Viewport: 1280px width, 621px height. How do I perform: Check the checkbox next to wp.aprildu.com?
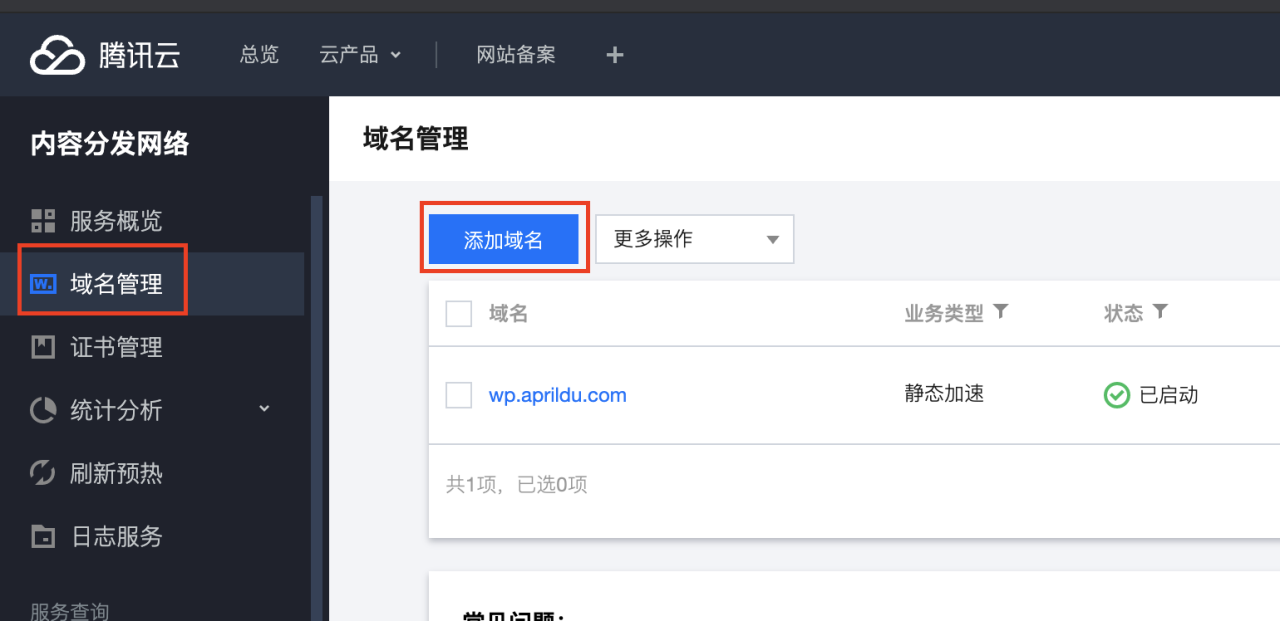point(458,394)
